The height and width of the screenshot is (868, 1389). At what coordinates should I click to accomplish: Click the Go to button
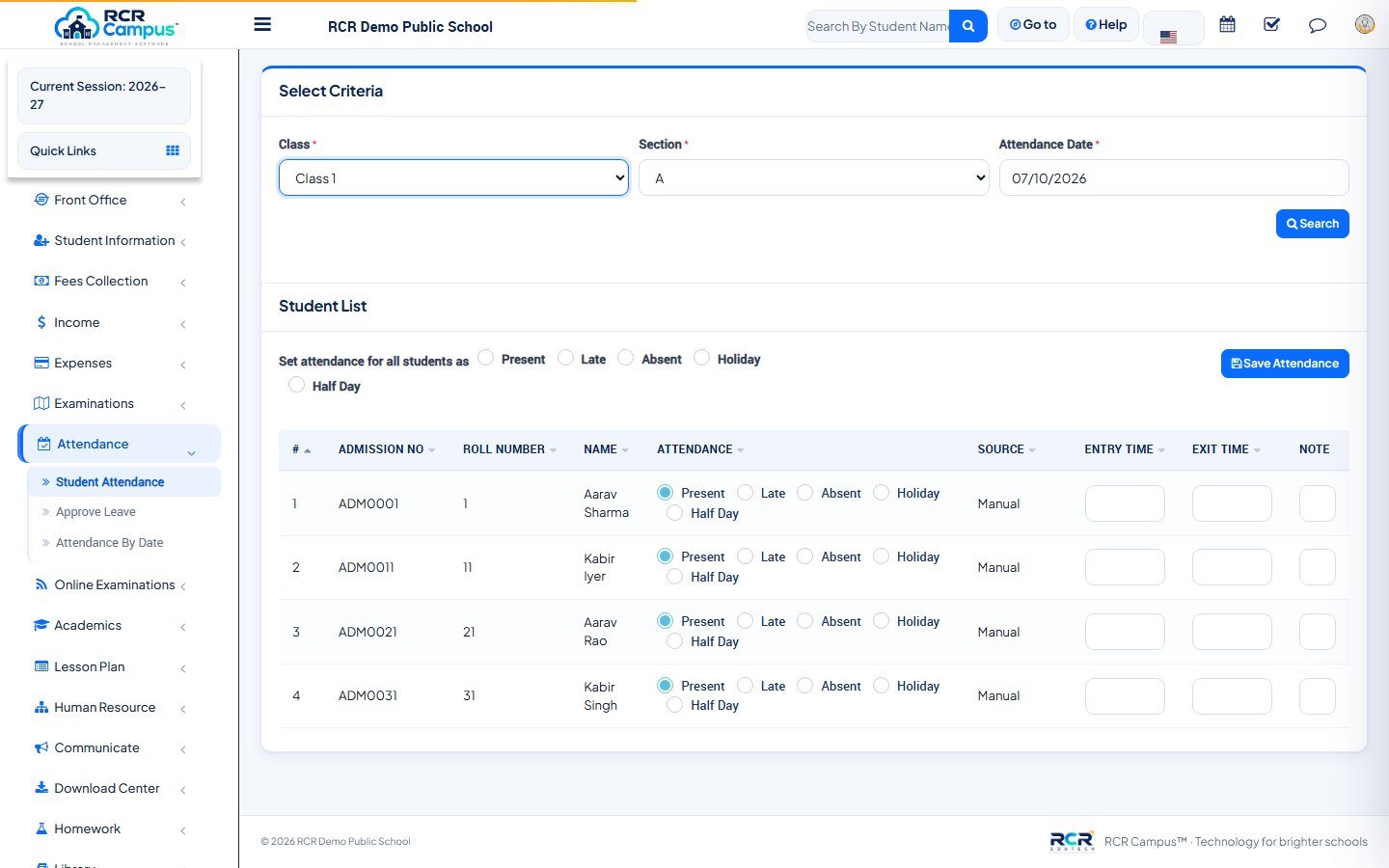[1033, 25]
